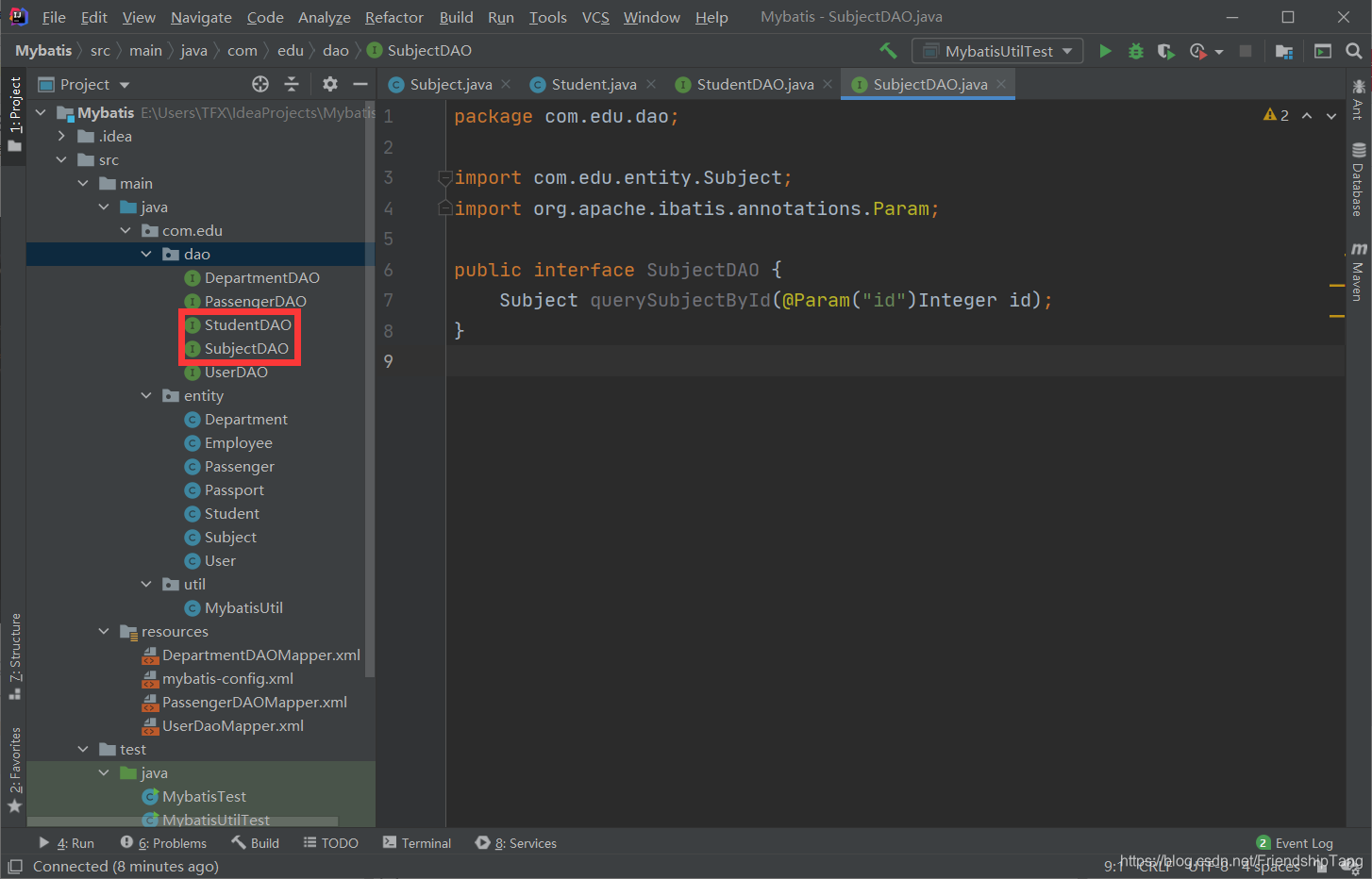
Task: Hide Project panel with the minus icon
Action: [x=360, y=84]
